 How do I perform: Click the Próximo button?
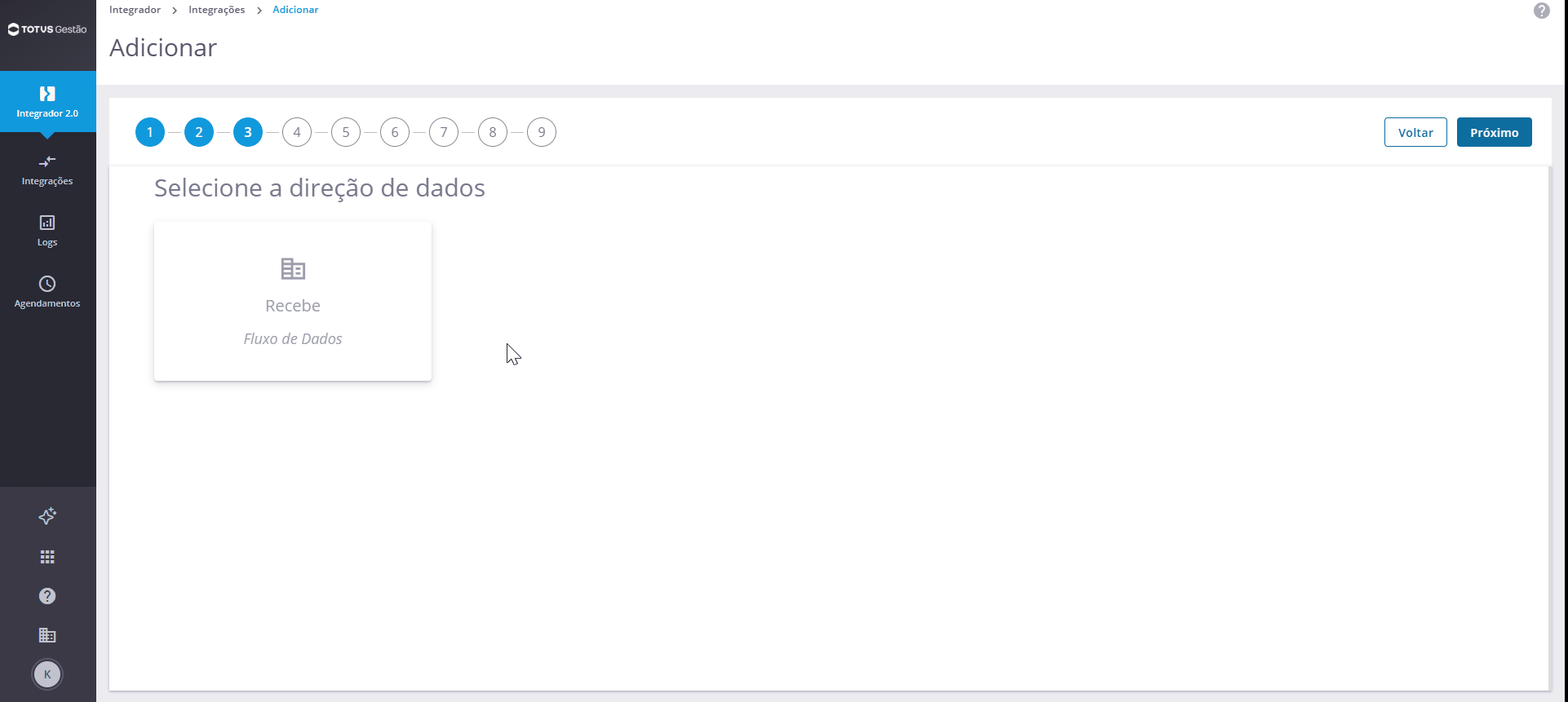pos(1494,132)
